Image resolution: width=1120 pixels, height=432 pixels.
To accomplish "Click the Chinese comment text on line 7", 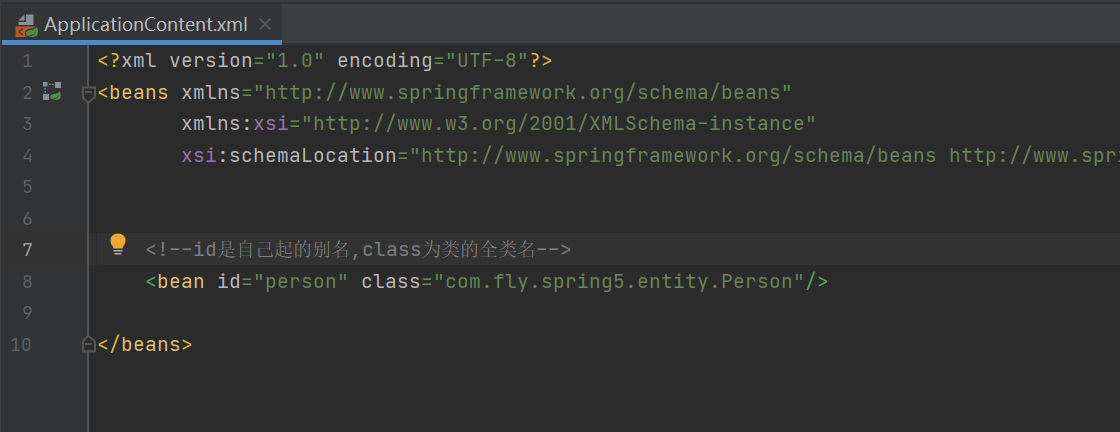I will pyautogui.click(x=359, y=249).
